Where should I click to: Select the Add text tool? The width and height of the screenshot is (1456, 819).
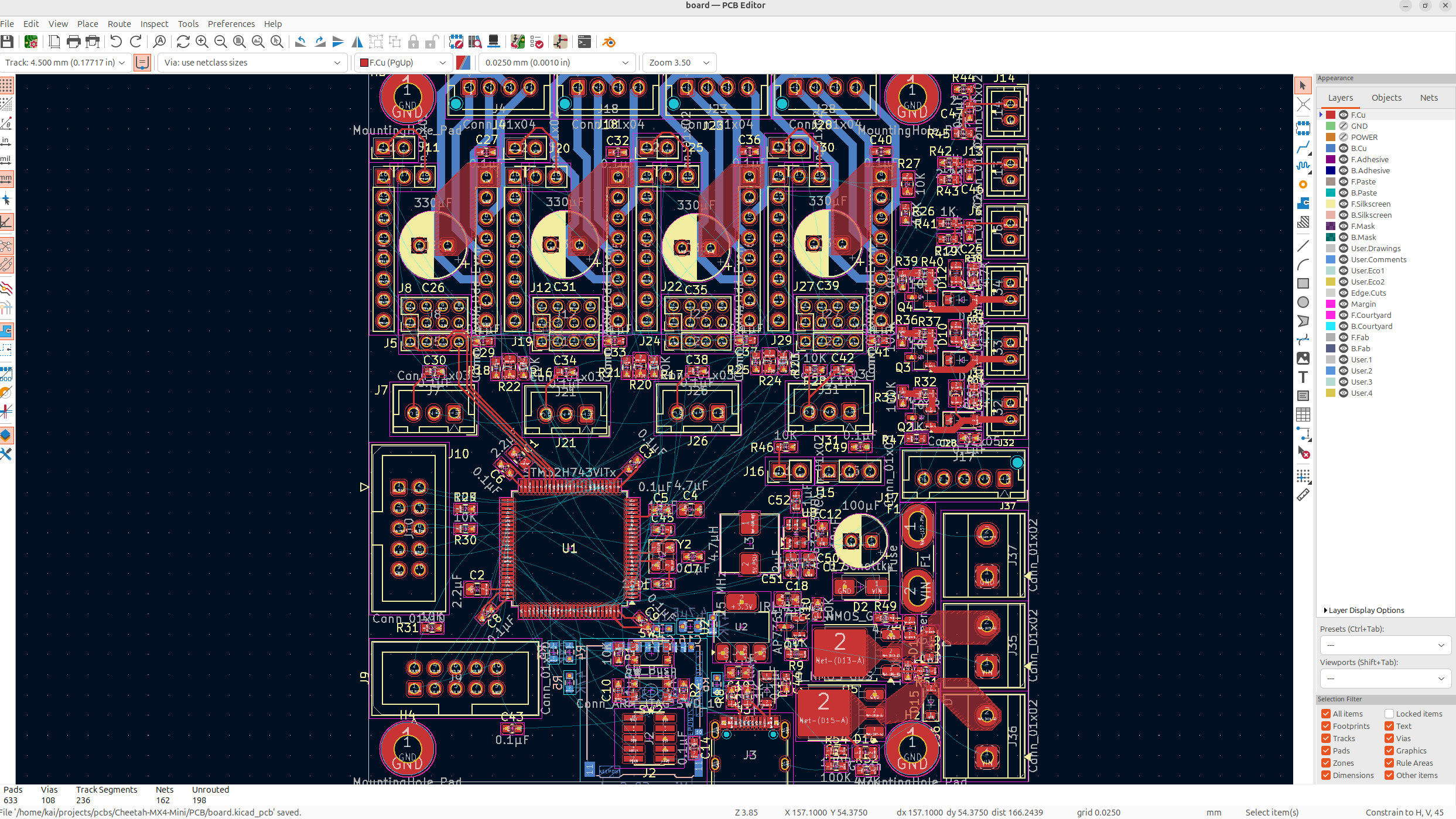pos(1303,377)
